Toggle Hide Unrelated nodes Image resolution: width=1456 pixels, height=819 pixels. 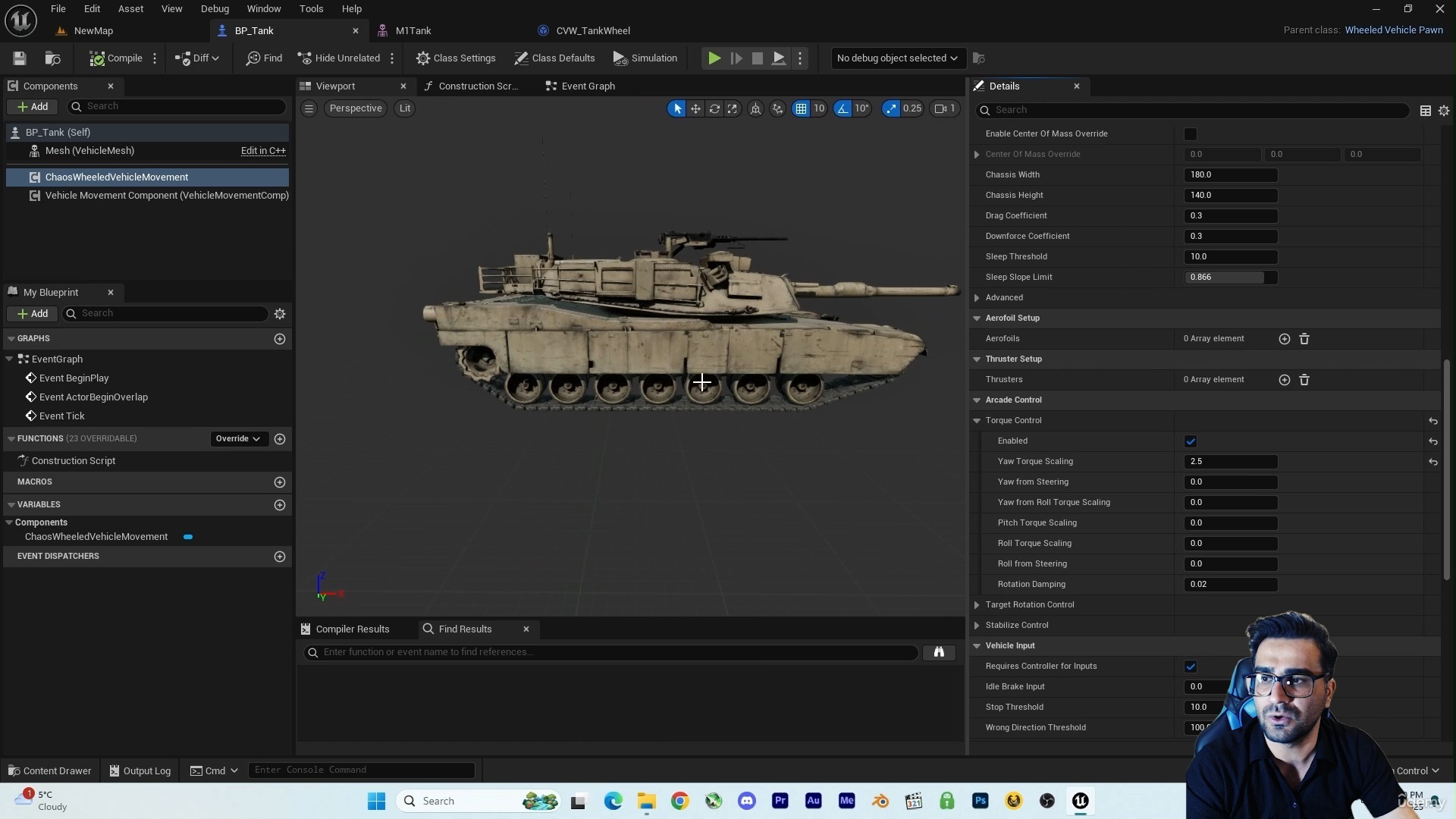338,58
